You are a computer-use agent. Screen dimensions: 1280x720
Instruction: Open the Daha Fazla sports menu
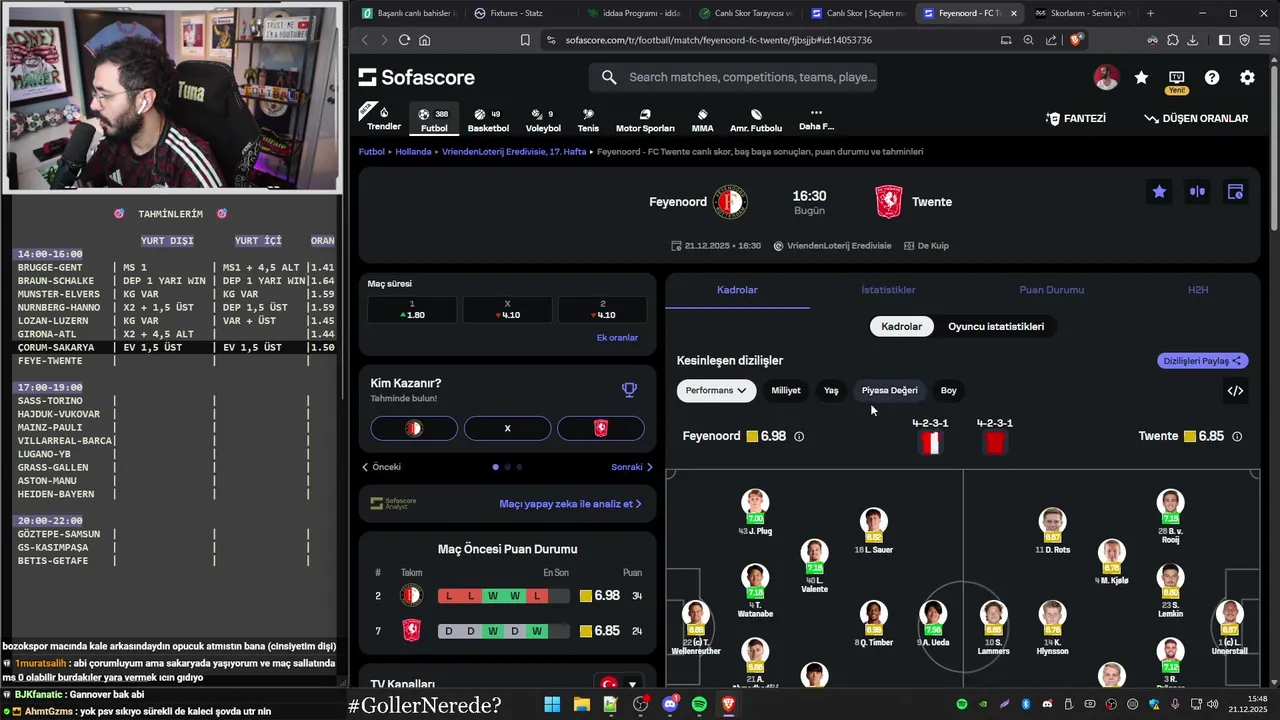(x=816, y=119)
